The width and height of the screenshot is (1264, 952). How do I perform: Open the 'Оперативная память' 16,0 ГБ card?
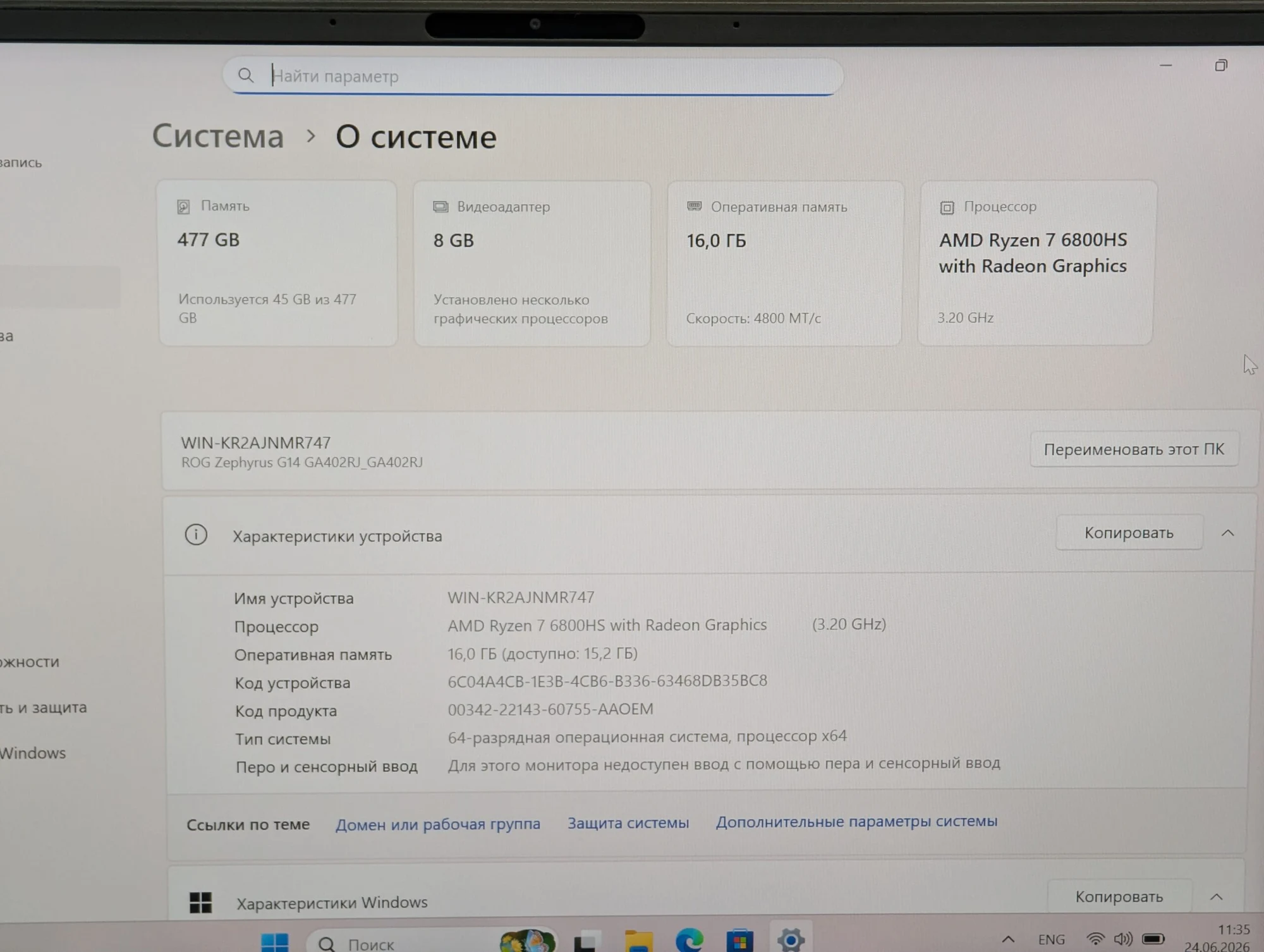(x=784, y=263)
